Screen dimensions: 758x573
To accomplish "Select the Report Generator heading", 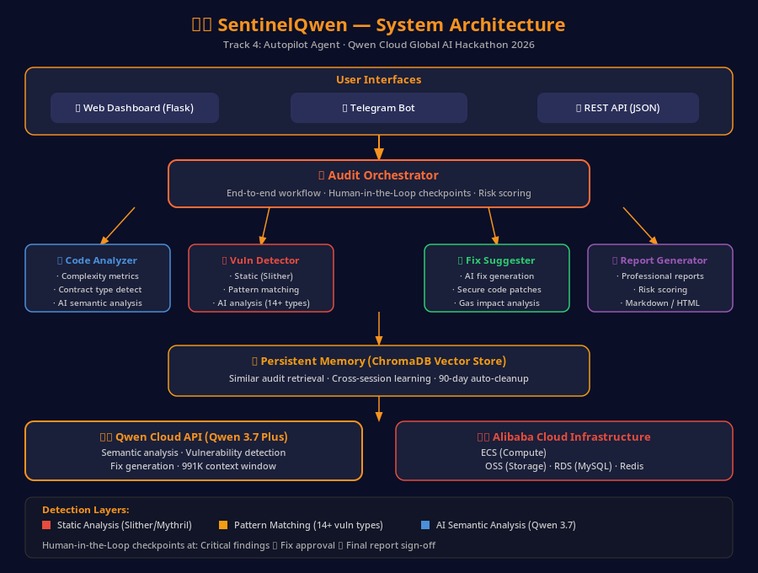I will tap(660, 260).
